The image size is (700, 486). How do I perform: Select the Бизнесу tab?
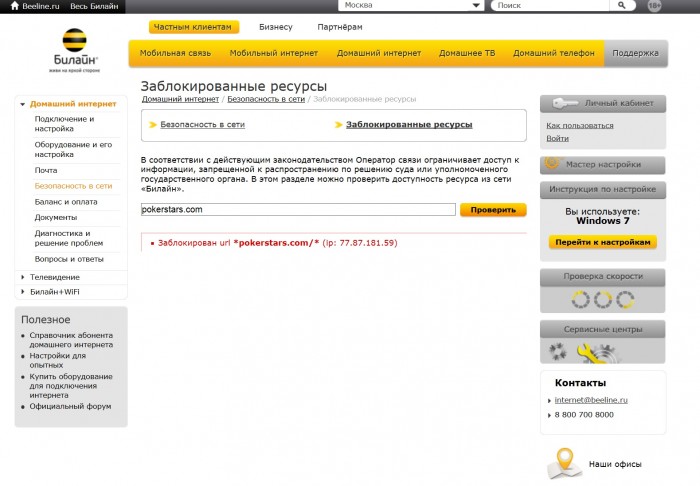coord(276,27)
